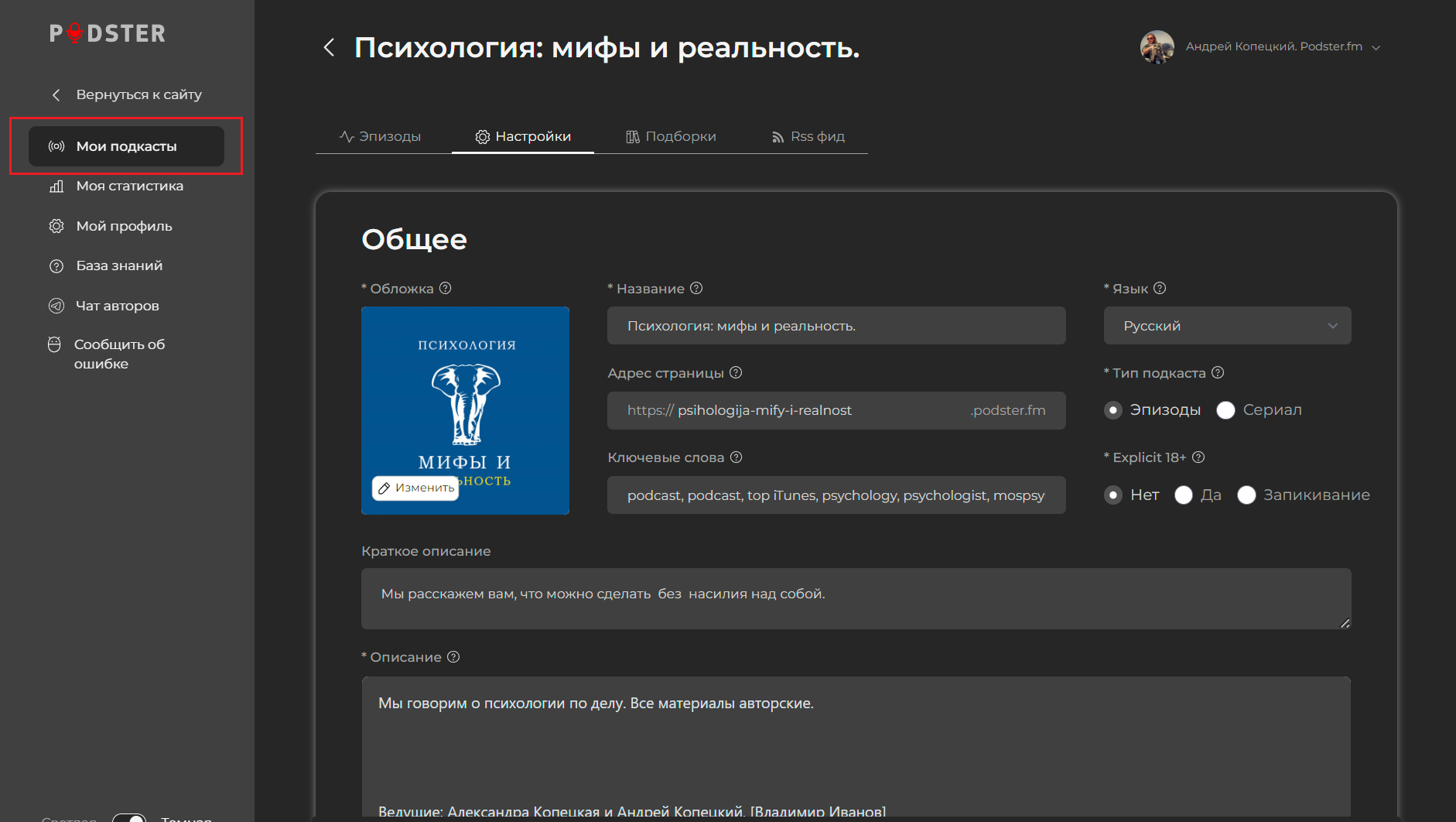1456x822 pixels.
Task: Open the Rss фид tab
Action: click(x=808, y=136)
